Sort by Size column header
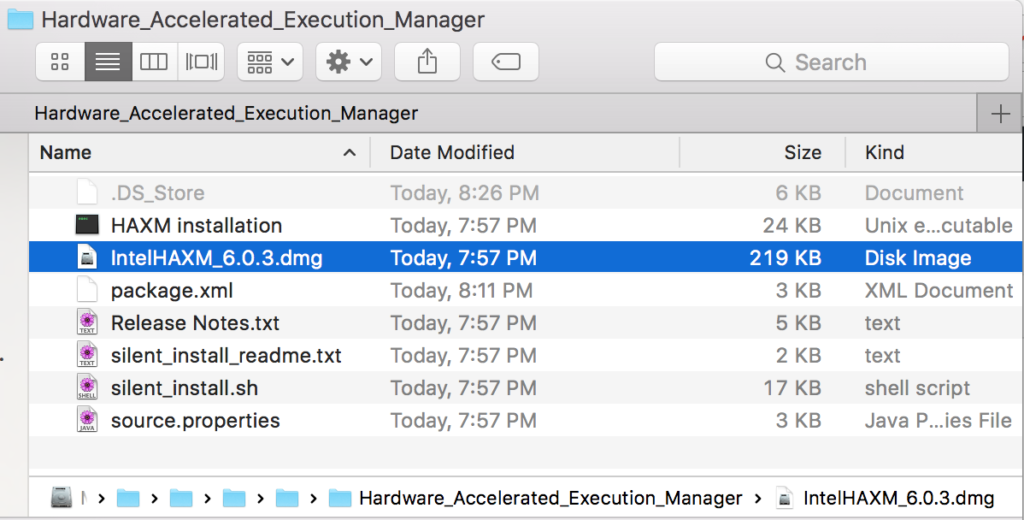 click(803, 153)
